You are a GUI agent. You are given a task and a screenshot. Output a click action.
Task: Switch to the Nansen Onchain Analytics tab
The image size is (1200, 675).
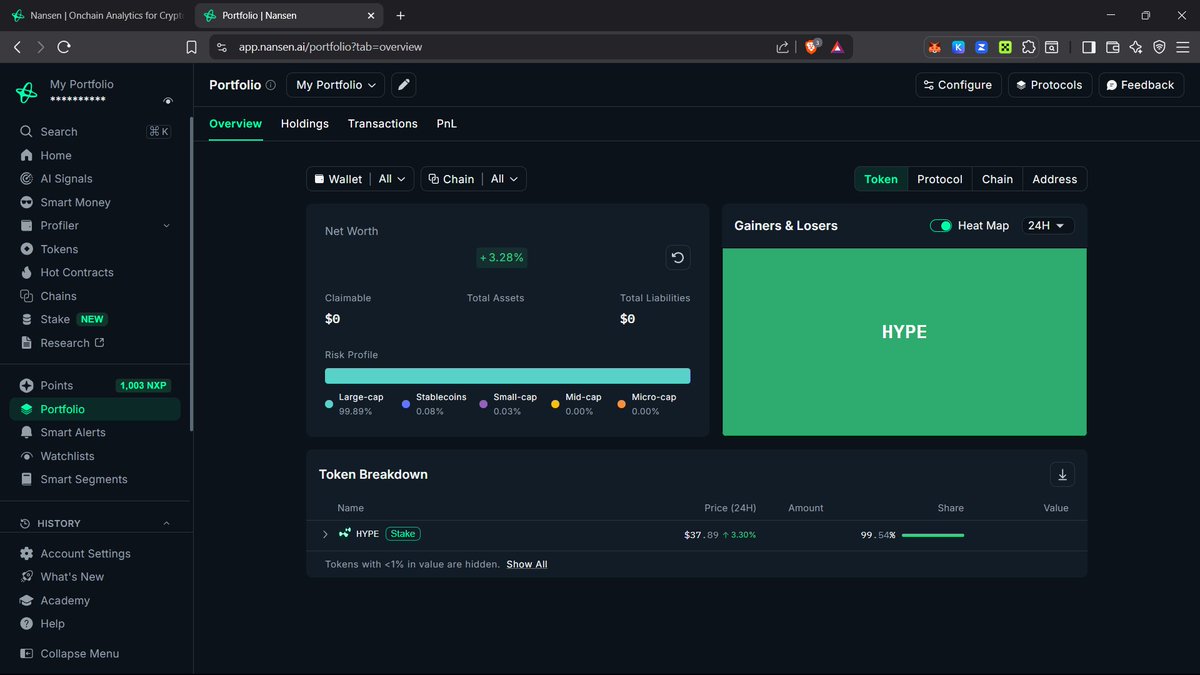[x=97, y=16]
